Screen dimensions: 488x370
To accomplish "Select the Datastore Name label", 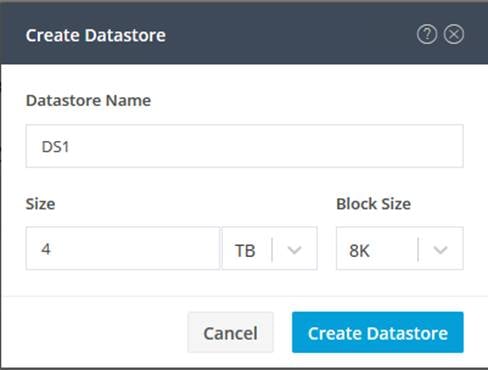I will [88, 101].
